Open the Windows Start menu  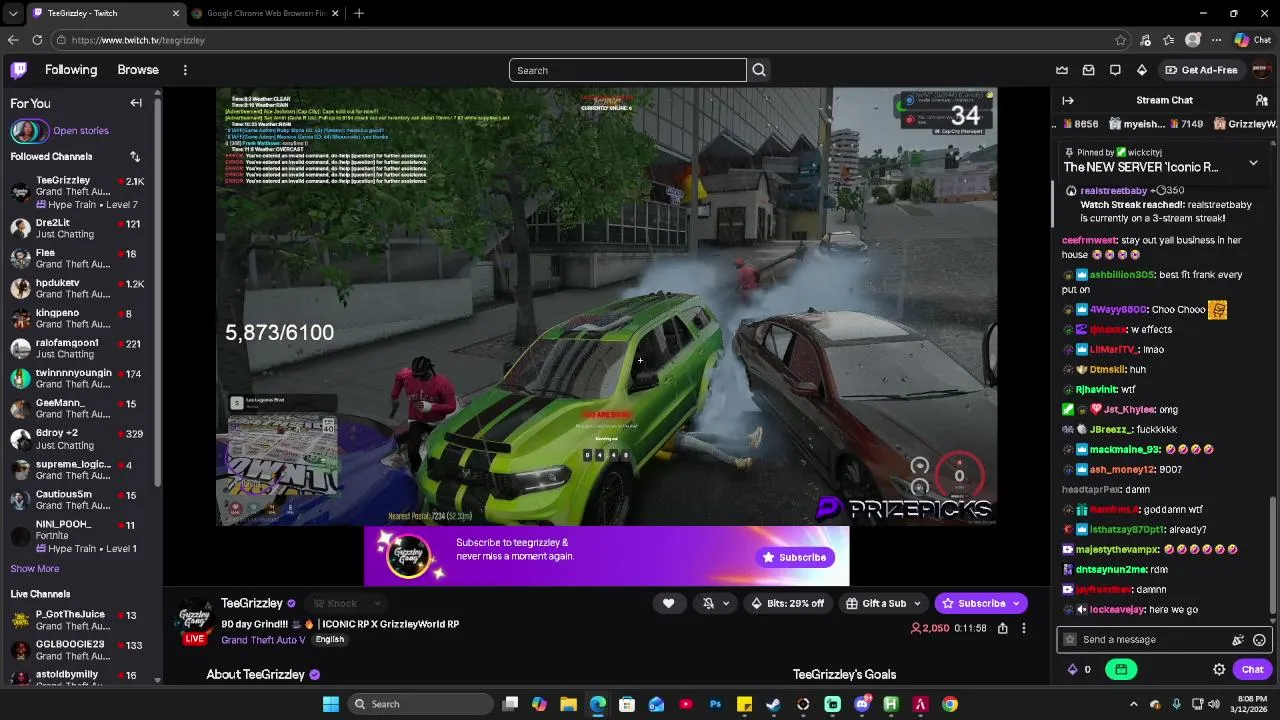click(330, 704)
